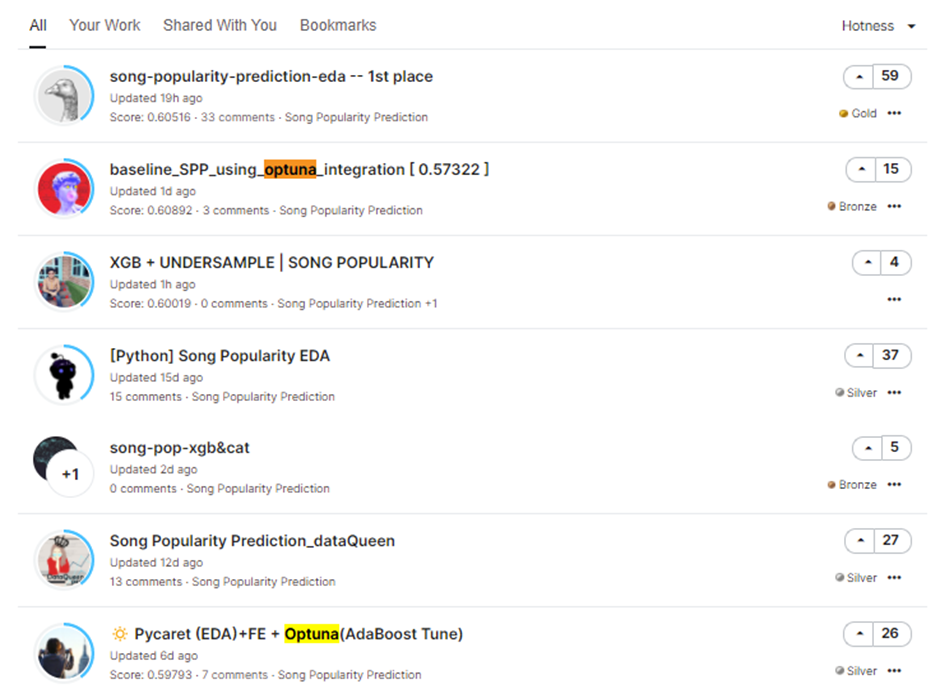
Task: Upvote Song Popularity Prediction_dataQueen notebook
Action: click(860, 541)
